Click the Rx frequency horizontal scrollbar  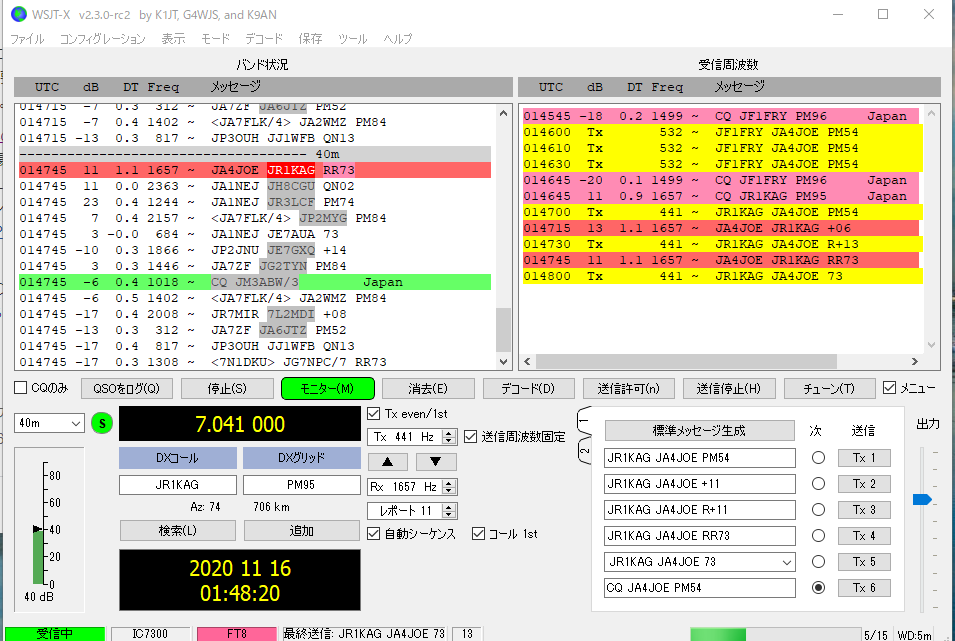point(721,361)
